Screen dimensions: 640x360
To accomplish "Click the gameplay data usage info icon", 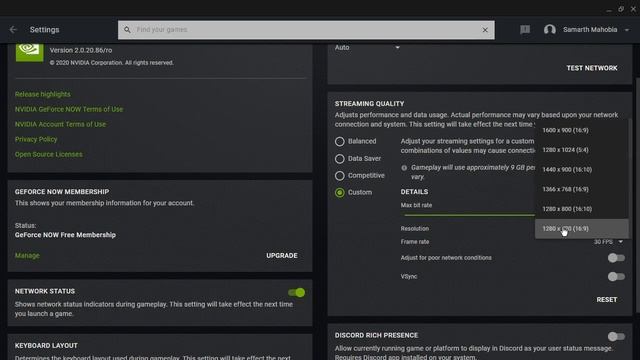I will [x=404, y=168].
